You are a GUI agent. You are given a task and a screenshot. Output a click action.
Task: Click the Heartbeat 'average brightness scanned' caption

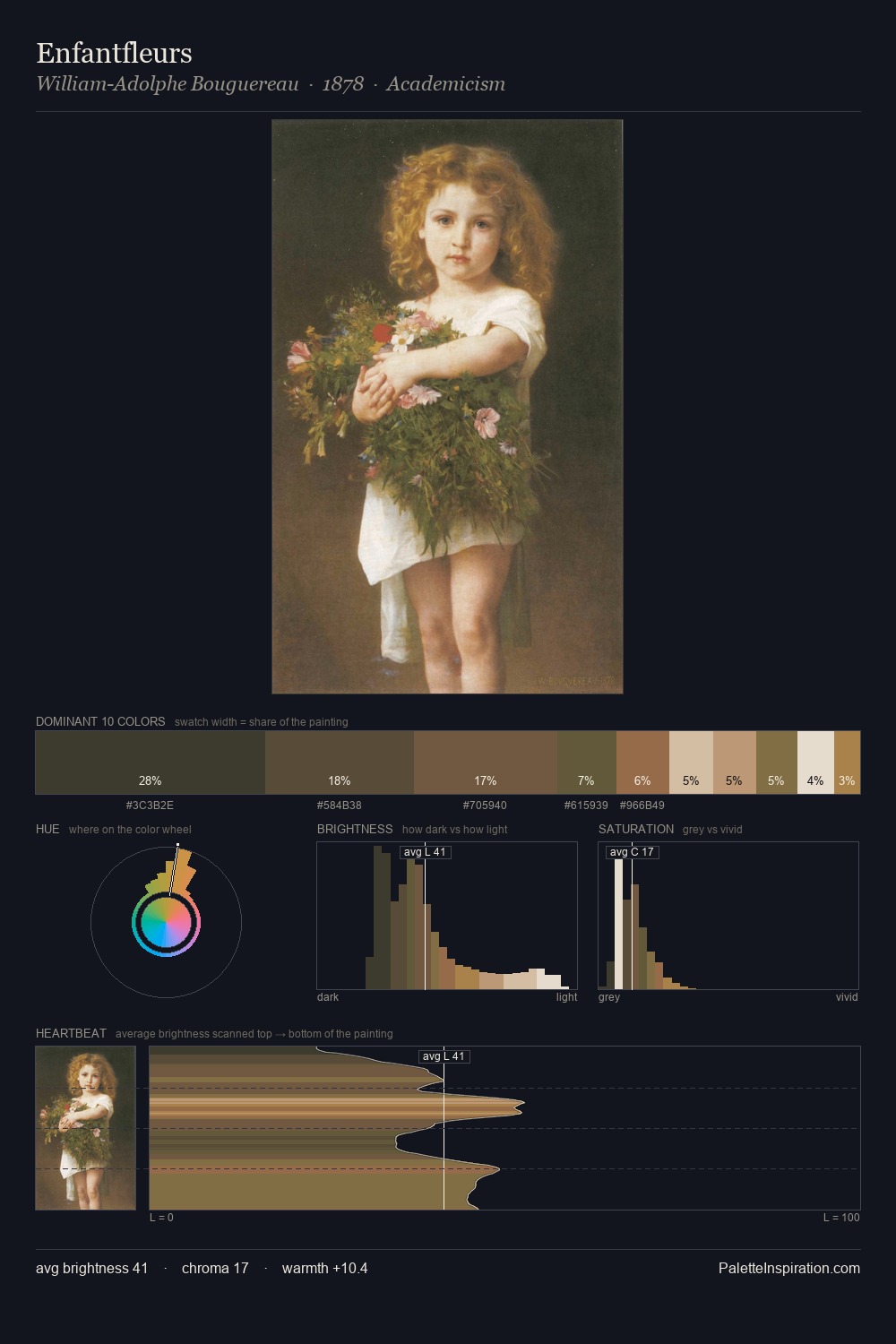[x=254, y=1034]
